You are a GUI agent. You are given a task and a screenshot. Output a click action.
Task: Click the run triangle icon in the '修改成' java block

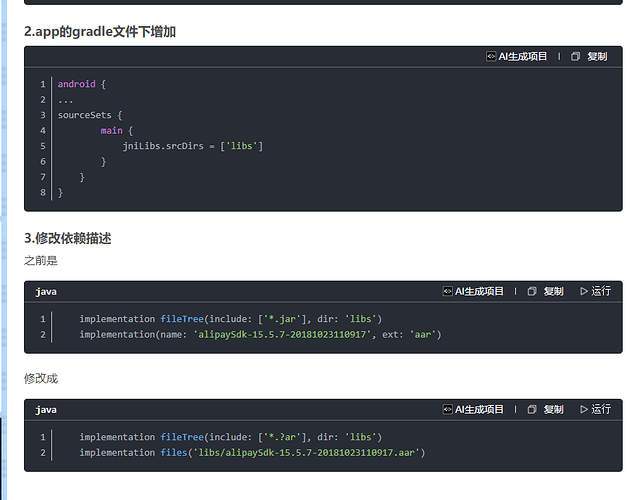pyautogui.click(x=583, y=409)
